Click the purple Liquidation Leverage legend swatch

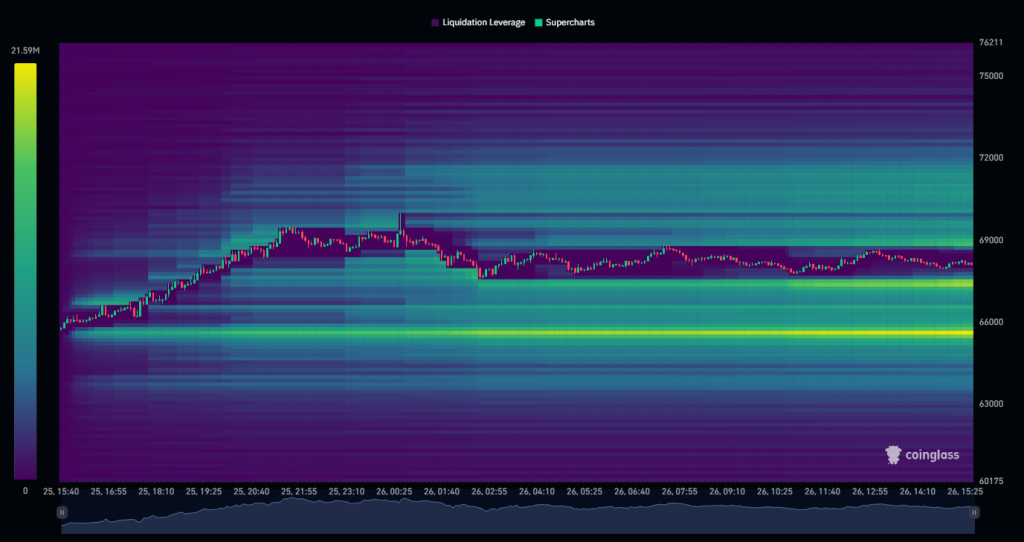(434, 22)
